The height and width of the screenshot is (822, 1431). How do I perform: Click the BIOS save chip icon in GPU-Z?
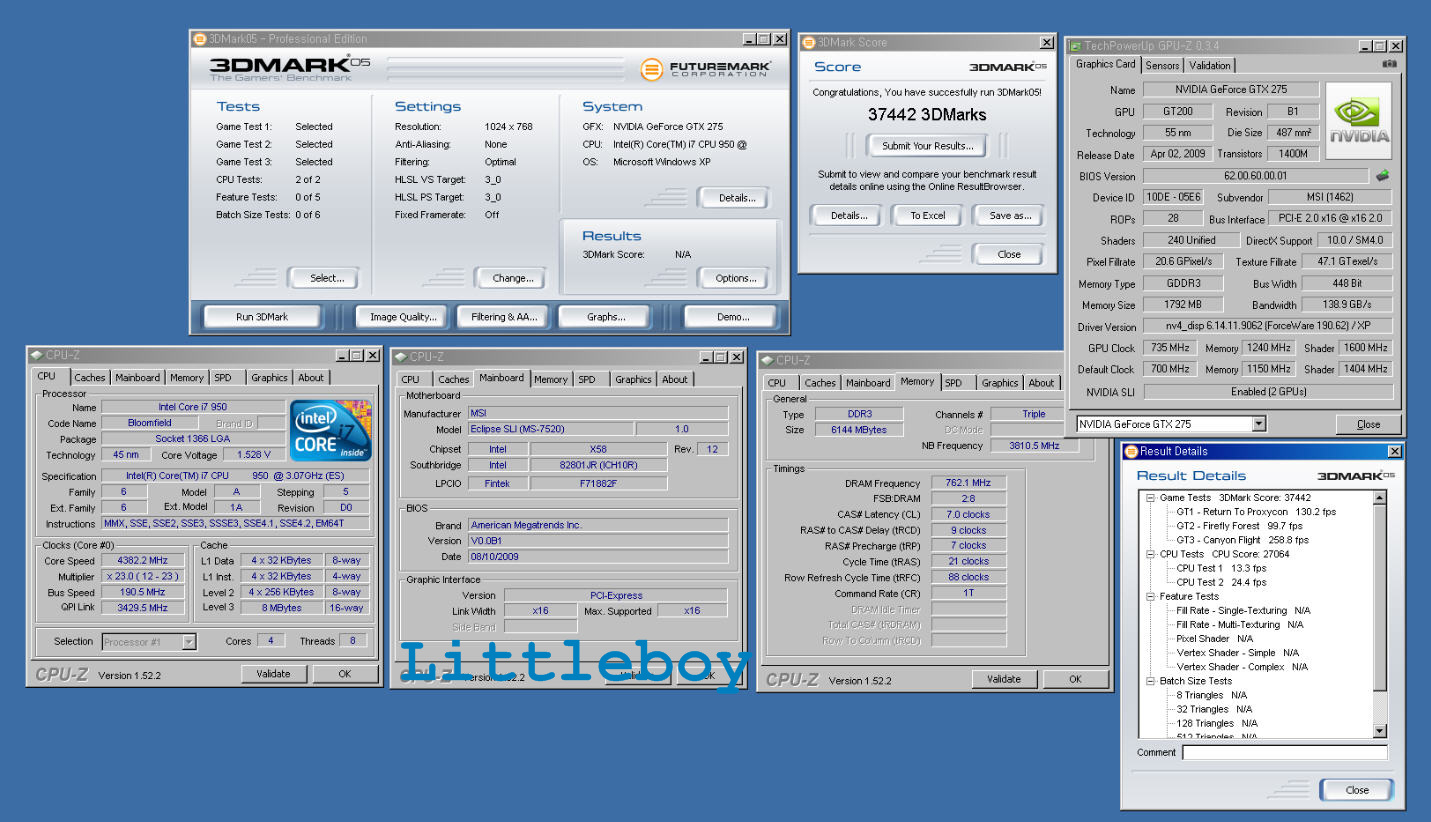(1382, 176)
